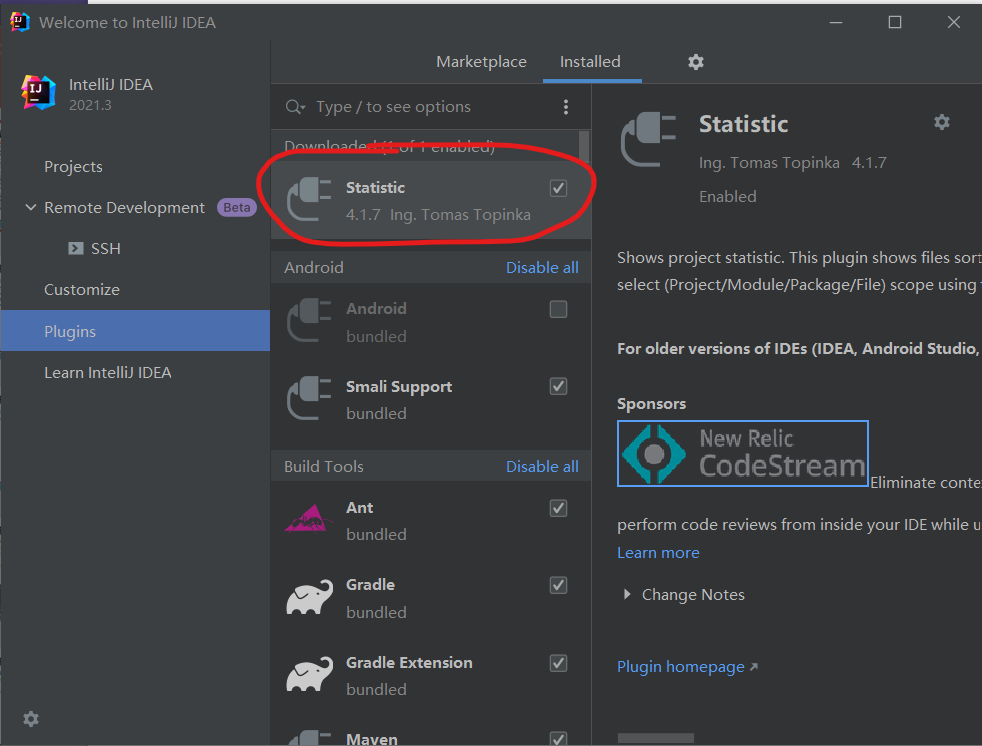Image resolution: width=982 pixels, height=746 pixels.
Task: Select the Smali Support plugin name
Action: coord(398,387)
